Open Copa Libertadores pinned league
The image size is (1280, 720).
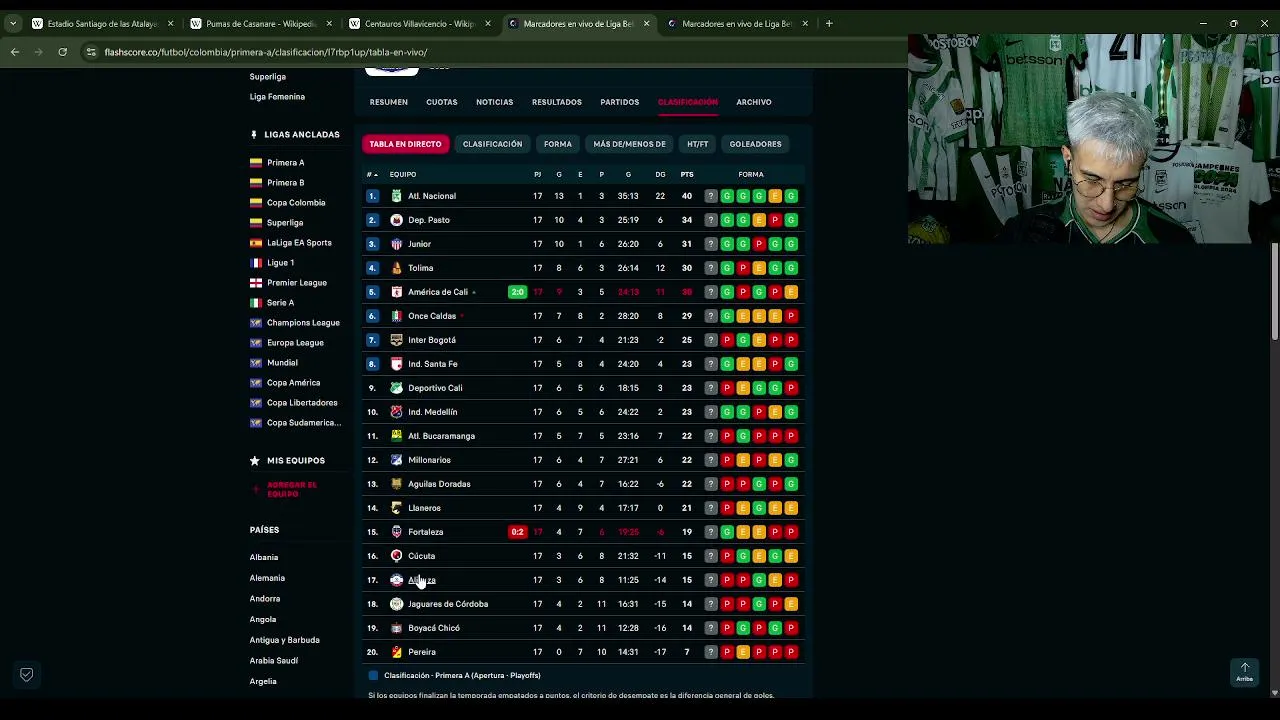(301, 402)
